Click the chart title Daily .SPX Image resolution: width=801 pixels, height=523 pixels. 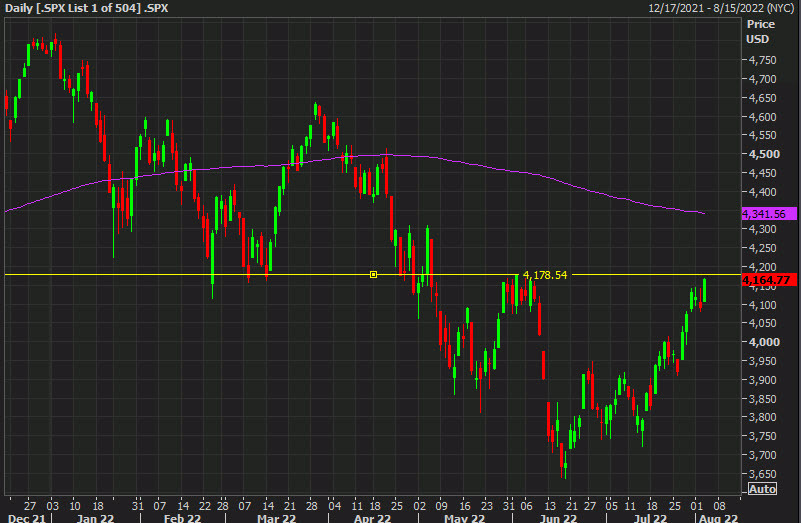[x=86, y=8]
